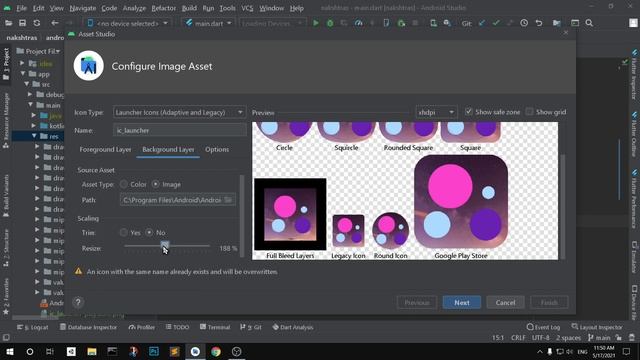Click the Resize slider handle
This screenshot has width=640, height=360.
pos(164,245)
